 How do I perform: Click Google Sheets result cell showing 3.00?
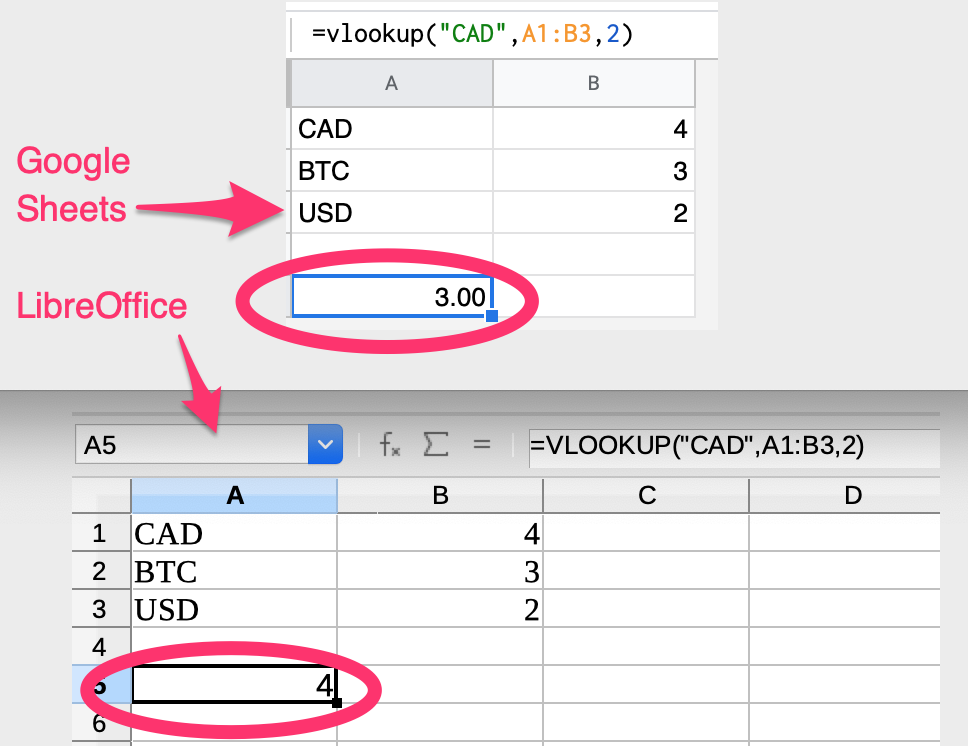[391, 296]
